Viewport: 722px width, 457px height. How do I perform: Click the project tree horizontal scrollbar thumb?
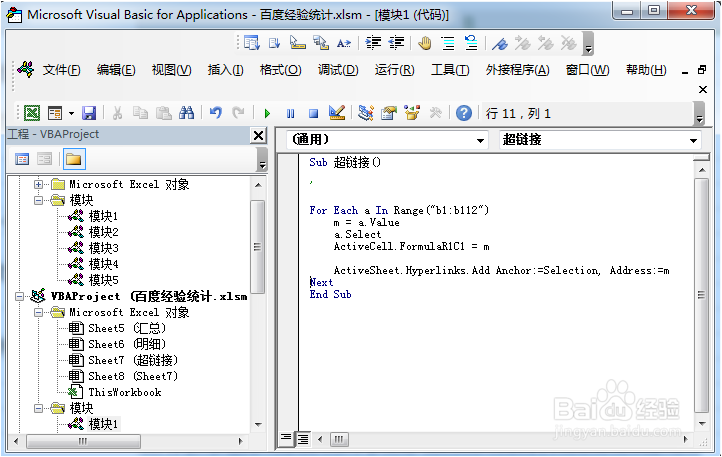tap(83, 441)
